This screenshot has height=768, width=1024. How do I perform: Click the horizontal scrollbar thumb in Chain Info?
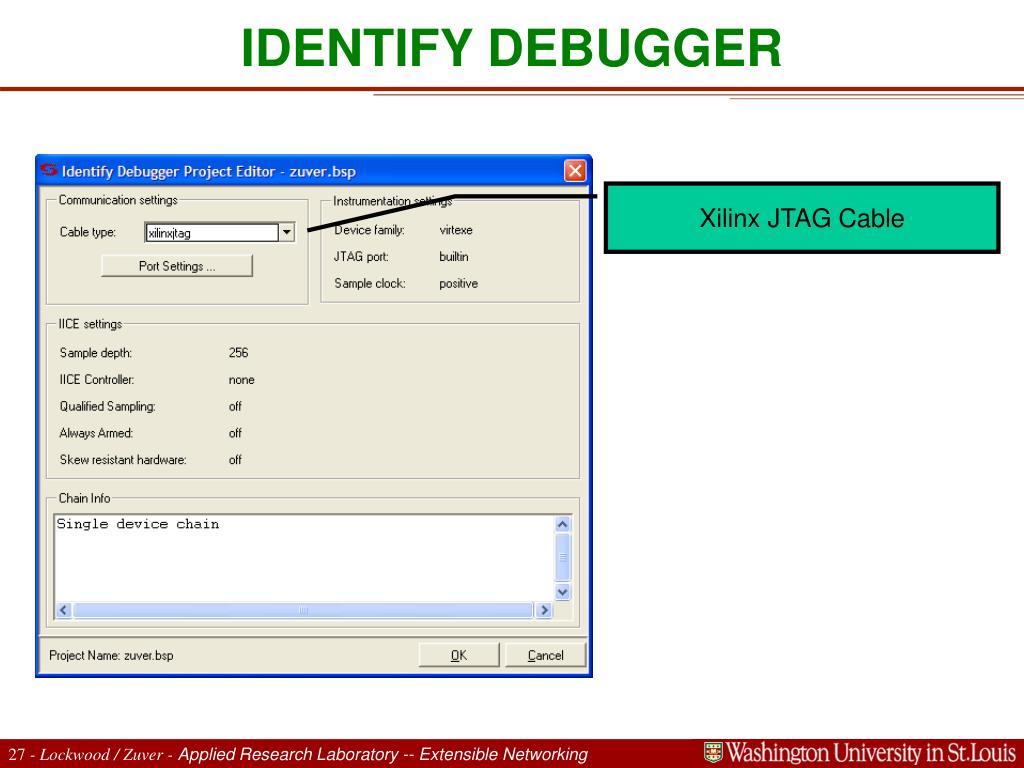tap(303, 610)
